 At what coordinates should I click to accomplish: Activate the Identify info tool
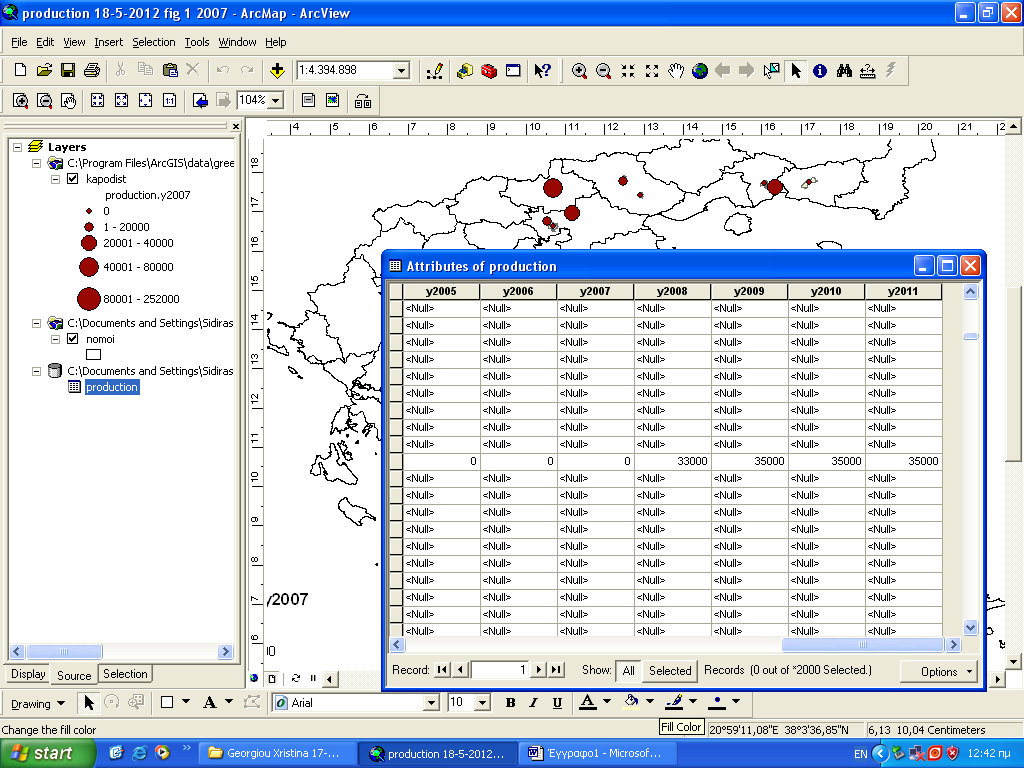820,71
